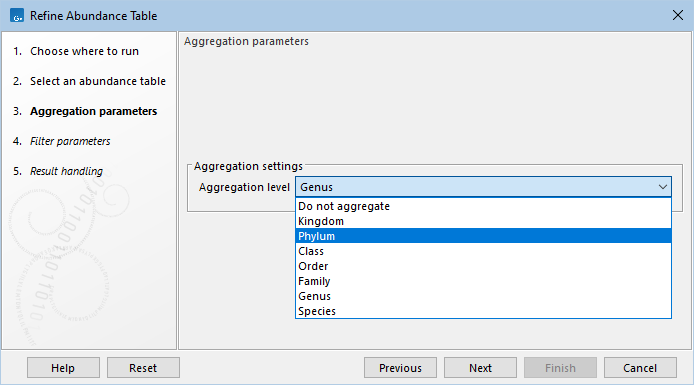Image resolution: width=694 pixels, height=385 pixels.
Task: Pick Phylum in the dropdown list
Action: [x=483, y=236]
